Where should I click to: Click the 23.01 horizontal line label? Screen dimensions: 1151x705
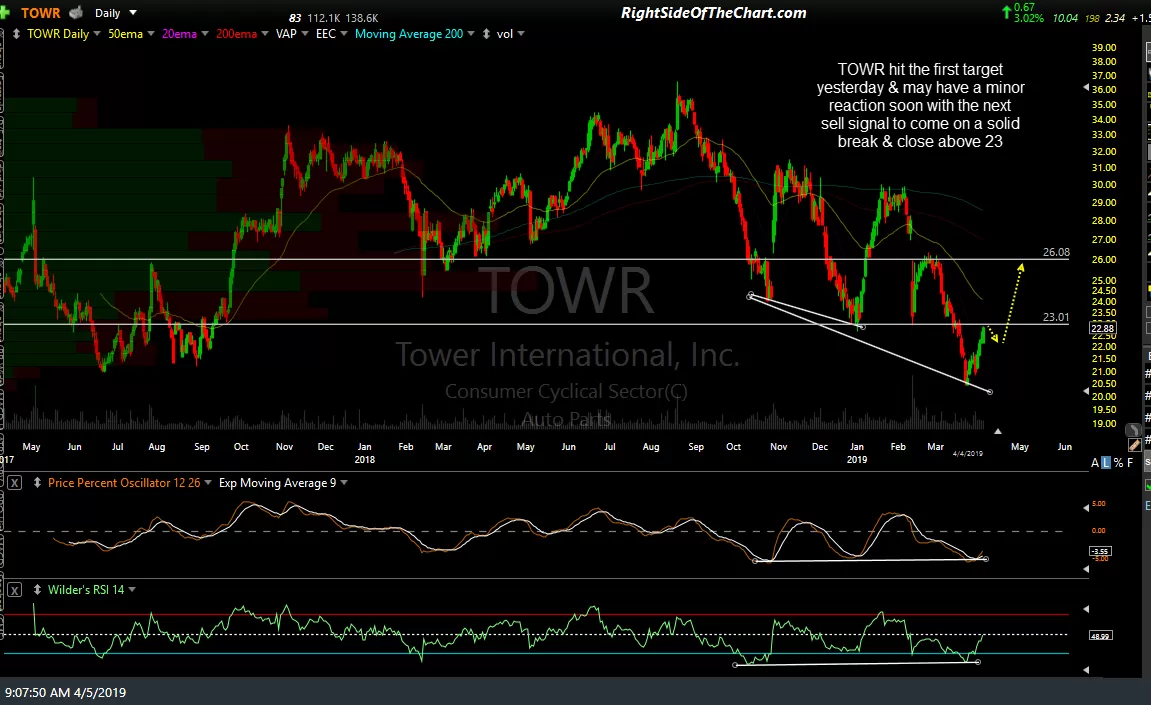(x=1056, y=317)
